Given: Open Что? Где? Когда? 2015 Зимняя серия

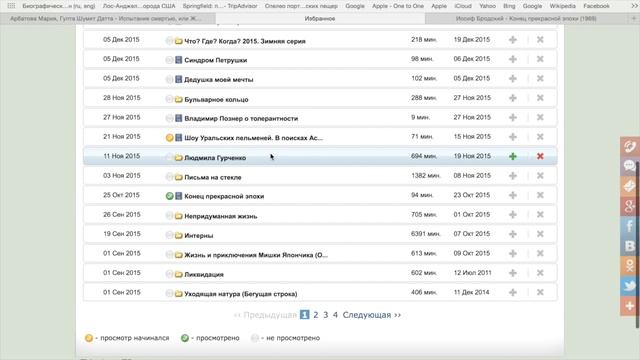Looking at the screenshot, I should 245,41.
